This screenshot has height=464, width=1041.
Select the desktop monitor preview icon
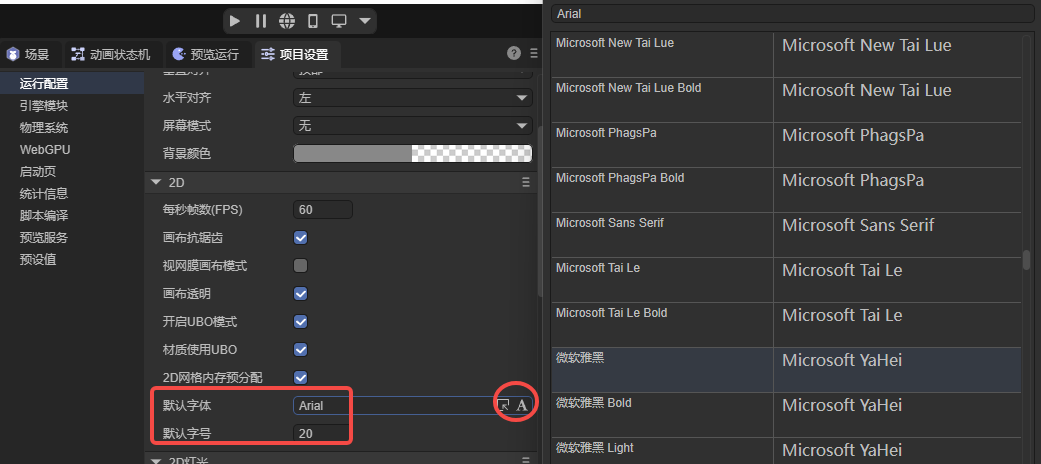point(339,20)
